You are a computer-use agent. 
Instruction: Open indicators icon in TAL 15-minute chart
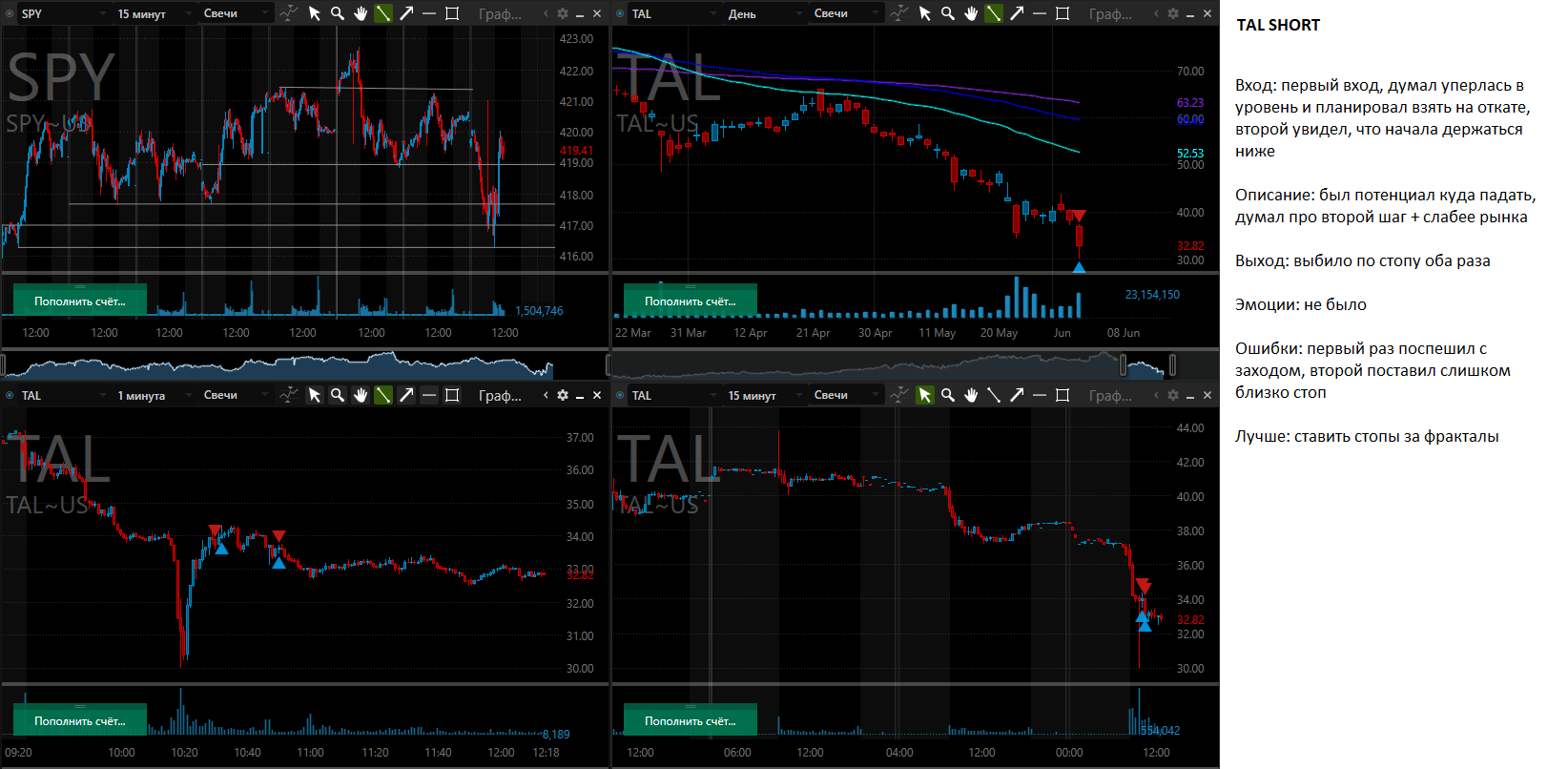point(899,395)
